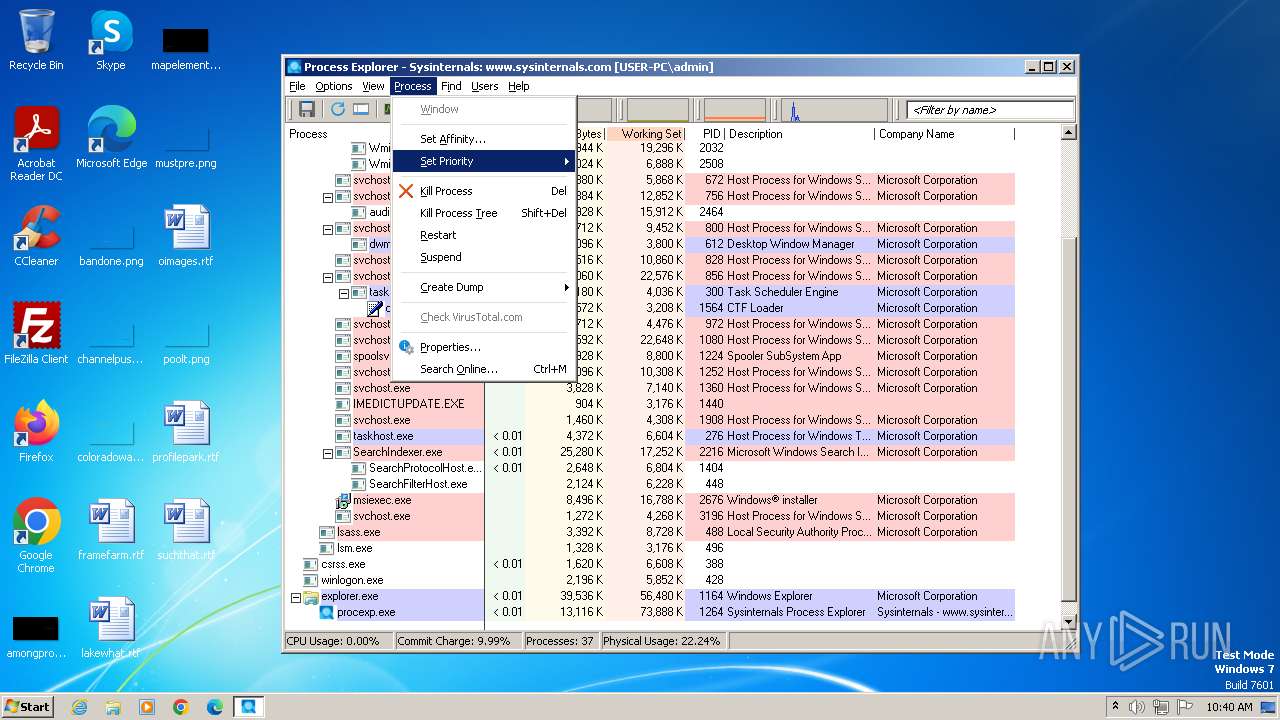Click the Save toolbar icon

pyautogui.click(x=307, y=109)
